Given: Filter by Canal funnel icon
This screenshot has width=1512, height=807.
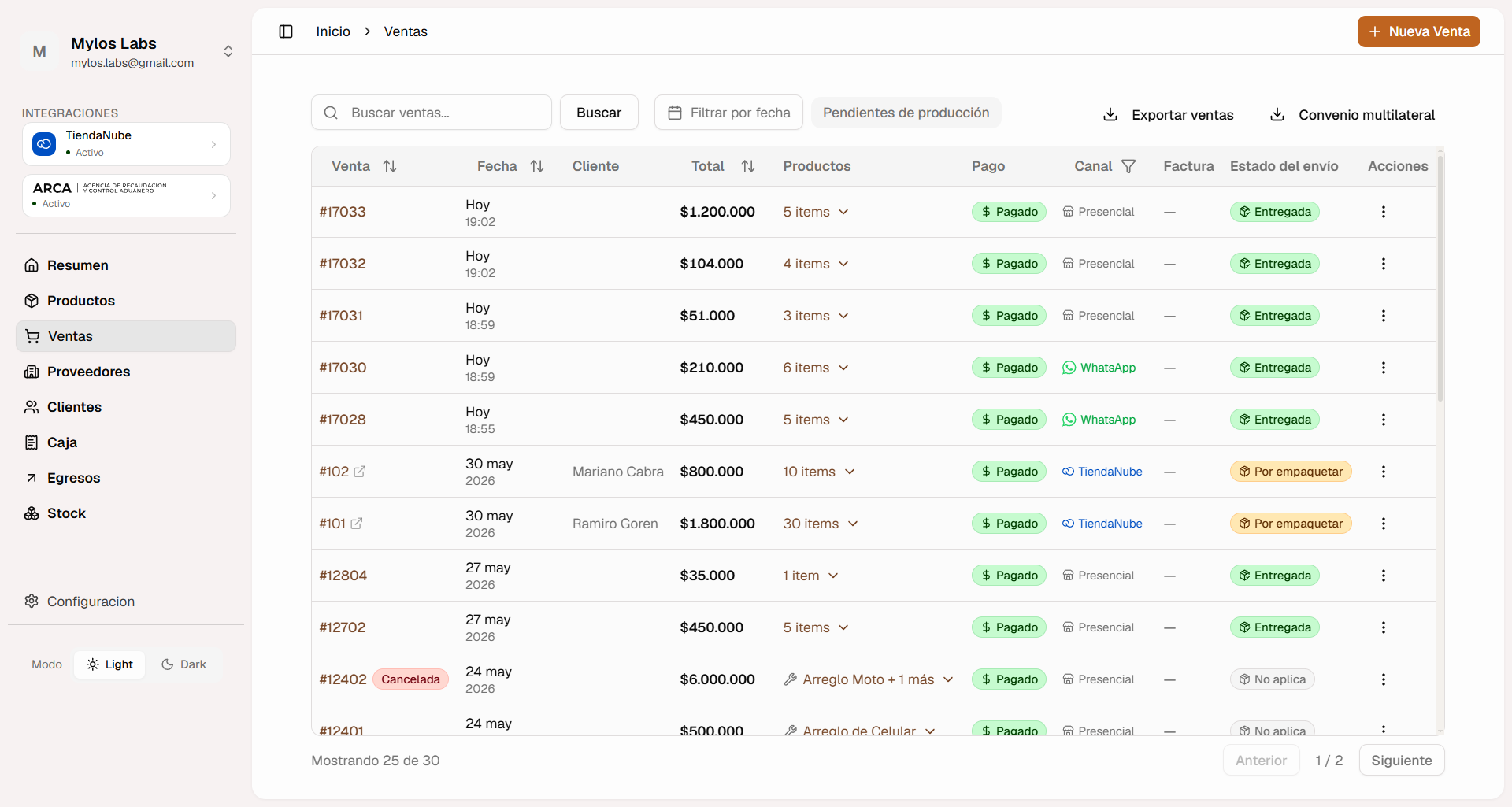Looking at the screenshot, I should point(1128,166).
